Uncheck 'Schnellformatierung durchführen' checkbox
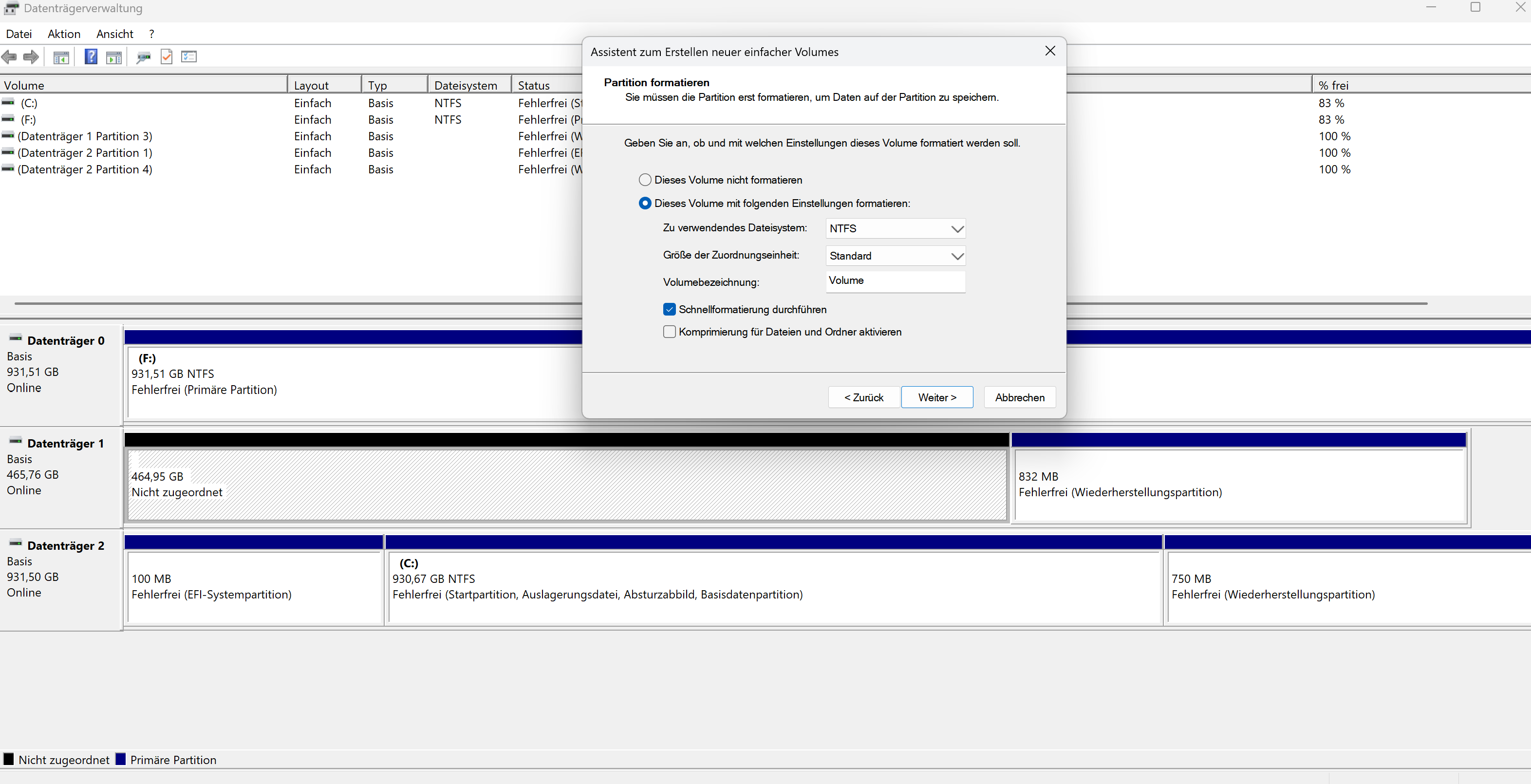The image size is (1531, 784). point(669,309)
